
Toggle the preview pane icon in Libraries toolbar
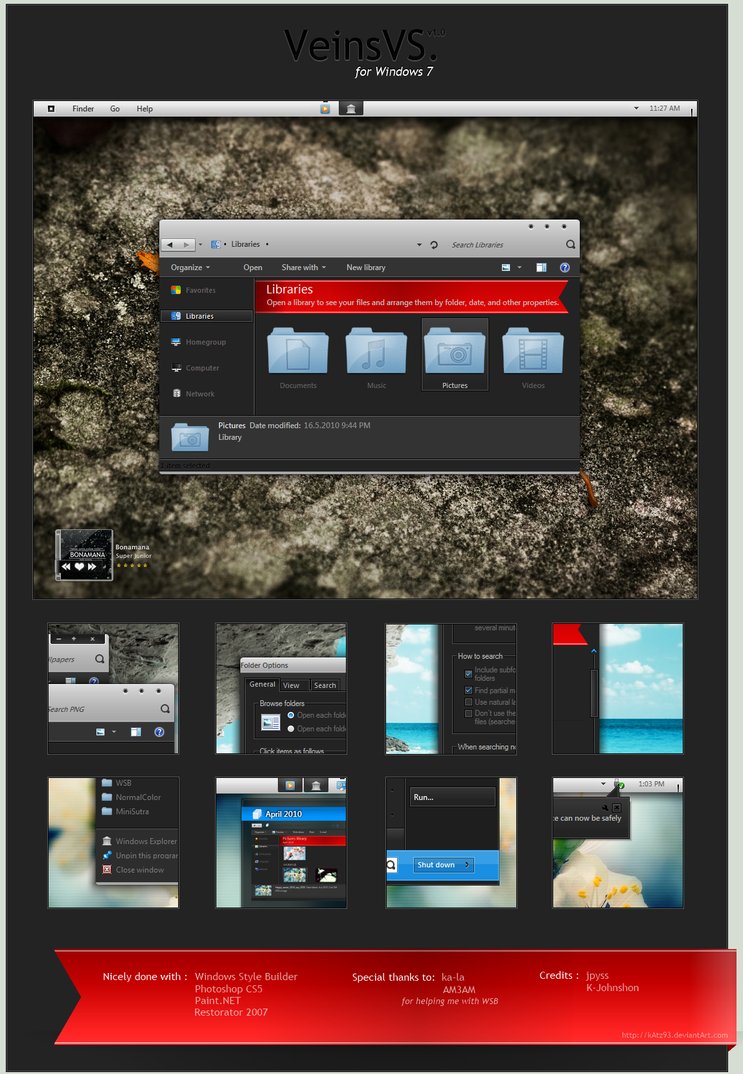(541, 267)
